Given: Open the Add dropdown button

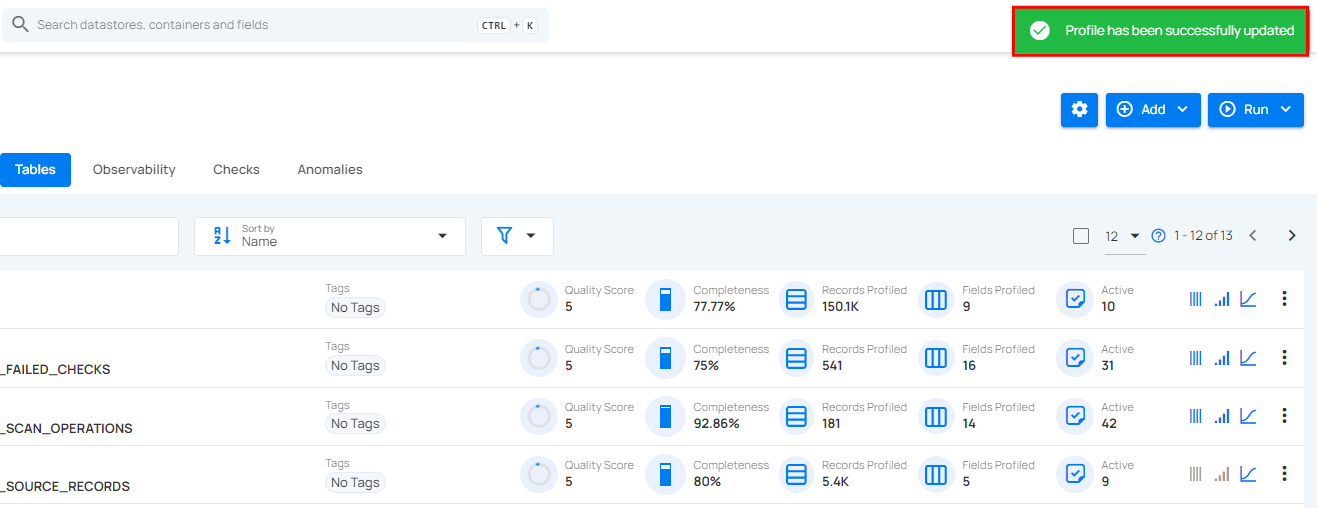Looking at the screenshot, I should pyautogui.click(x=1152, y=110).
